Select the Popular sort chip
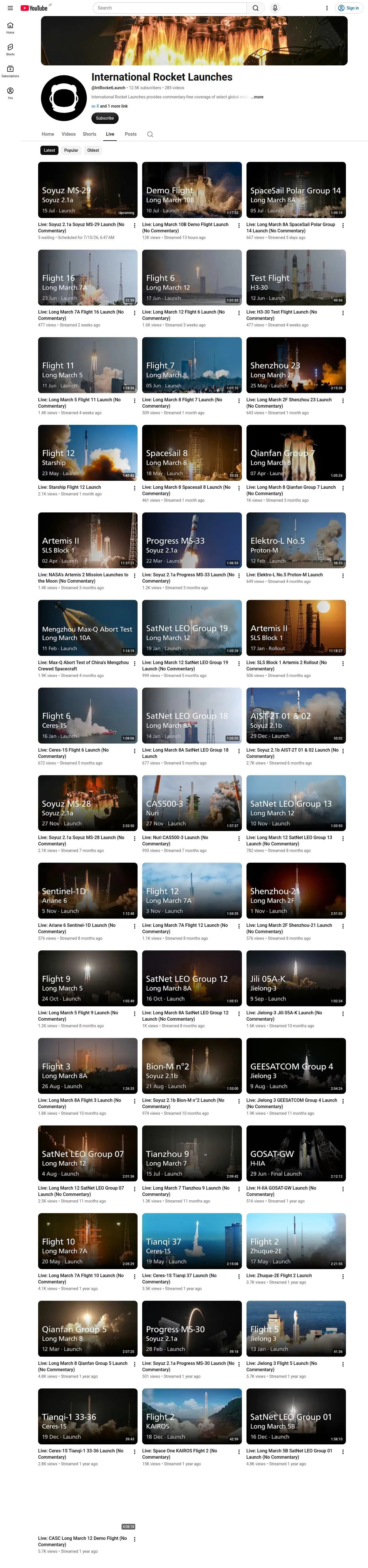368x1568 pixels. (71, 150)
